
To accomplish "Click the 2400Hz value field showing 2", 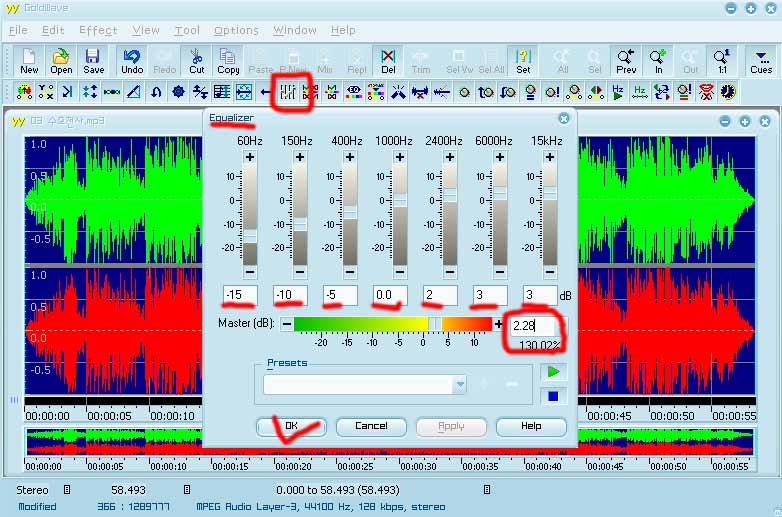I will coord(440,295).
